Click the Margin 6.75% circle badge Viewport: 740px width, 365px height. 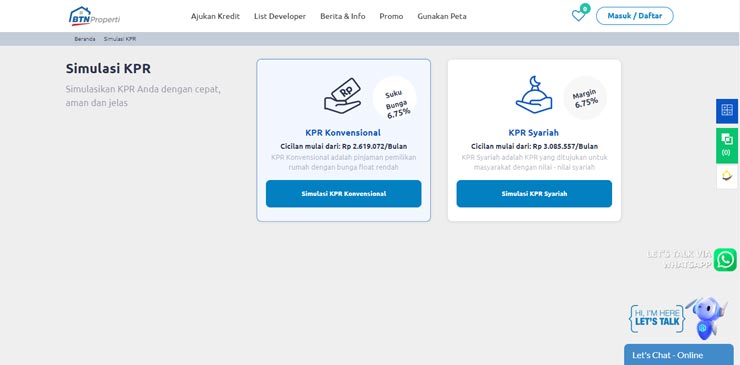pos(585,98)
